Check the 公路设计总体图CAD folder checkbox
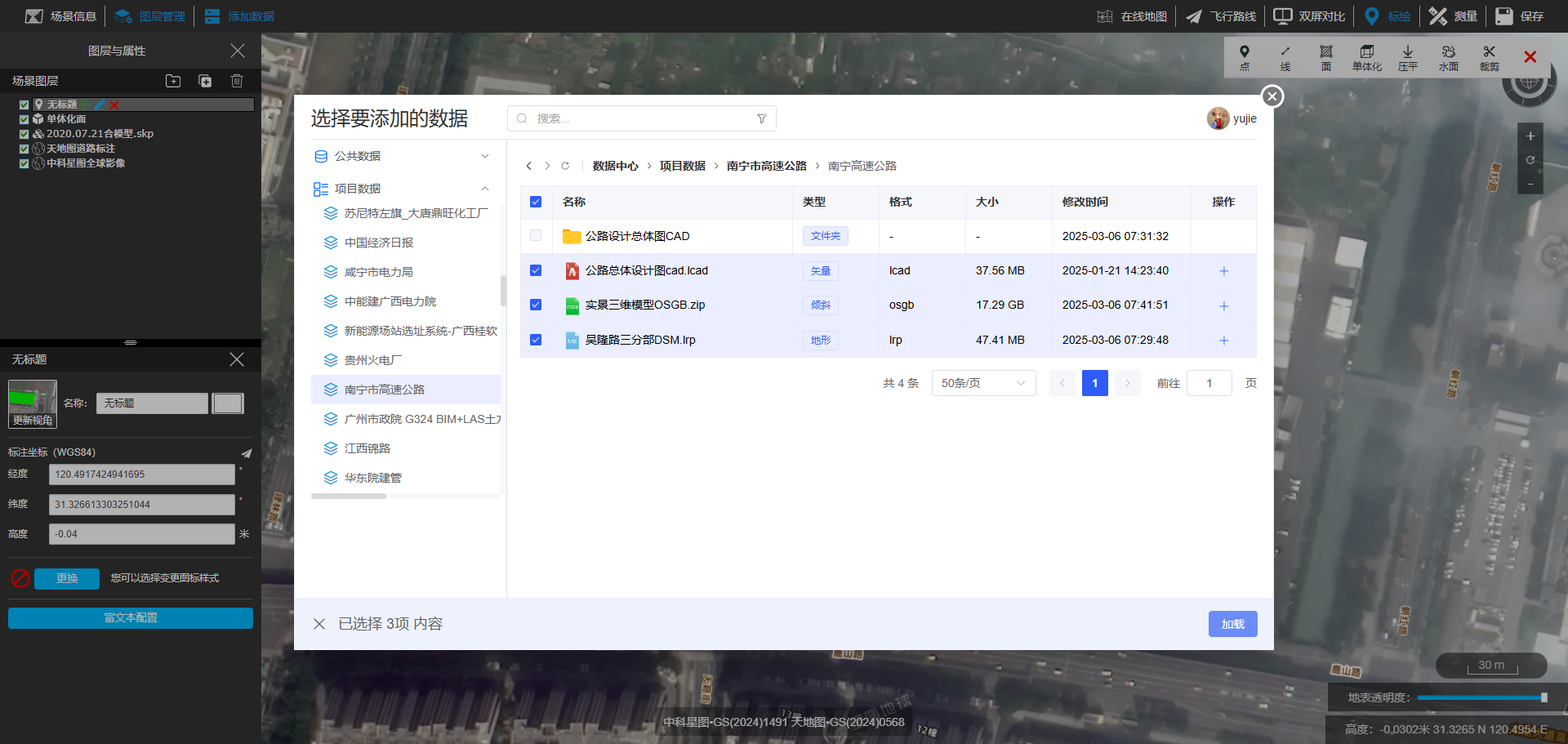 (x=536, y=235)
